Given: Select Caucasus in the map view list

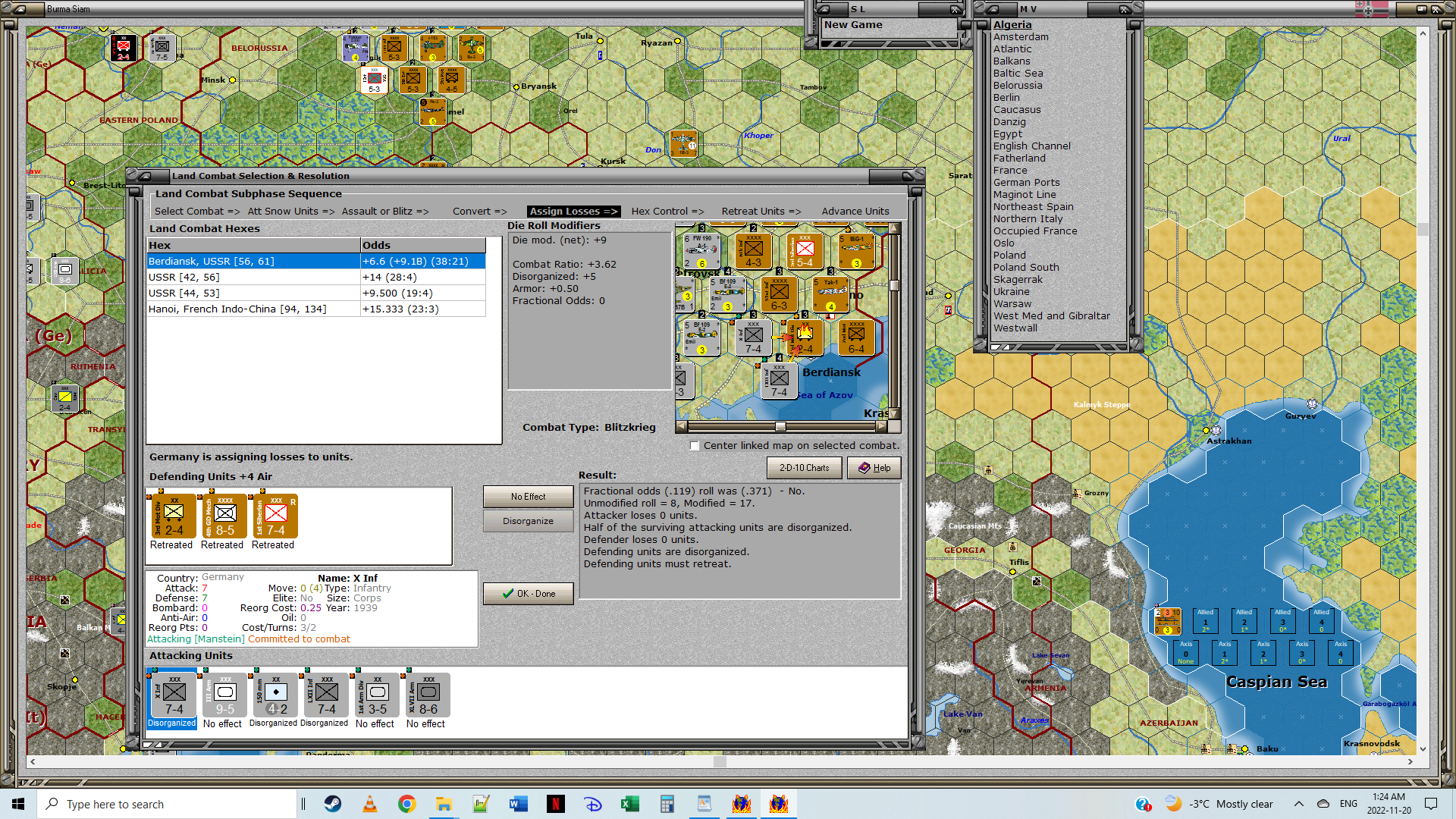Looking at the screenshot, I should click(x=1017, y=109).
